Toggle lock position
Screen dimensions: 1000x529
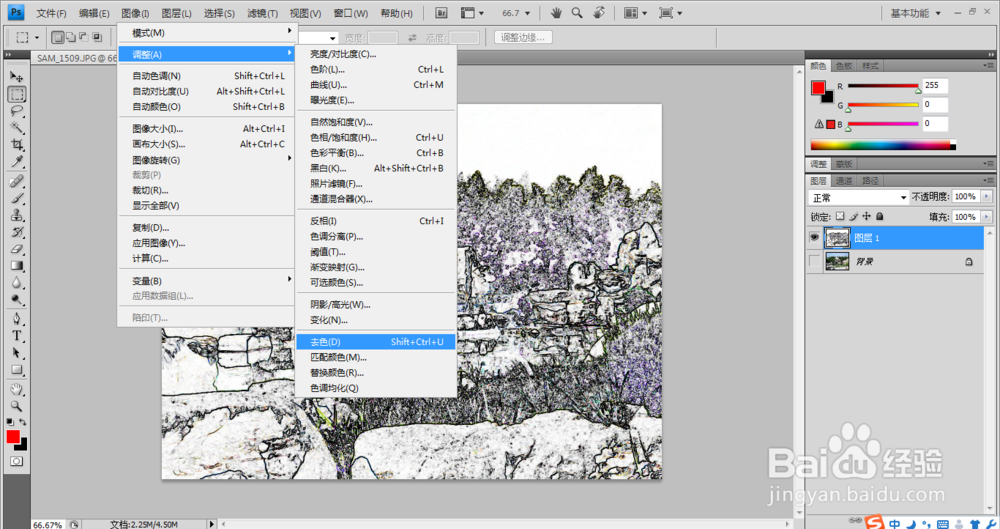click(x=866, y=216)
